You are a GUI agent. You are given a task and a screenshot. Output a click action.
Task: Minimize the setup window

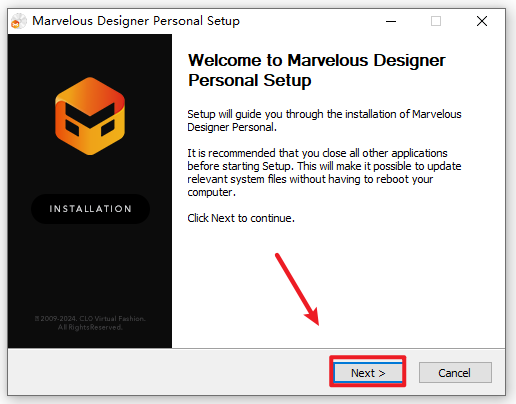tap(391, 21)
